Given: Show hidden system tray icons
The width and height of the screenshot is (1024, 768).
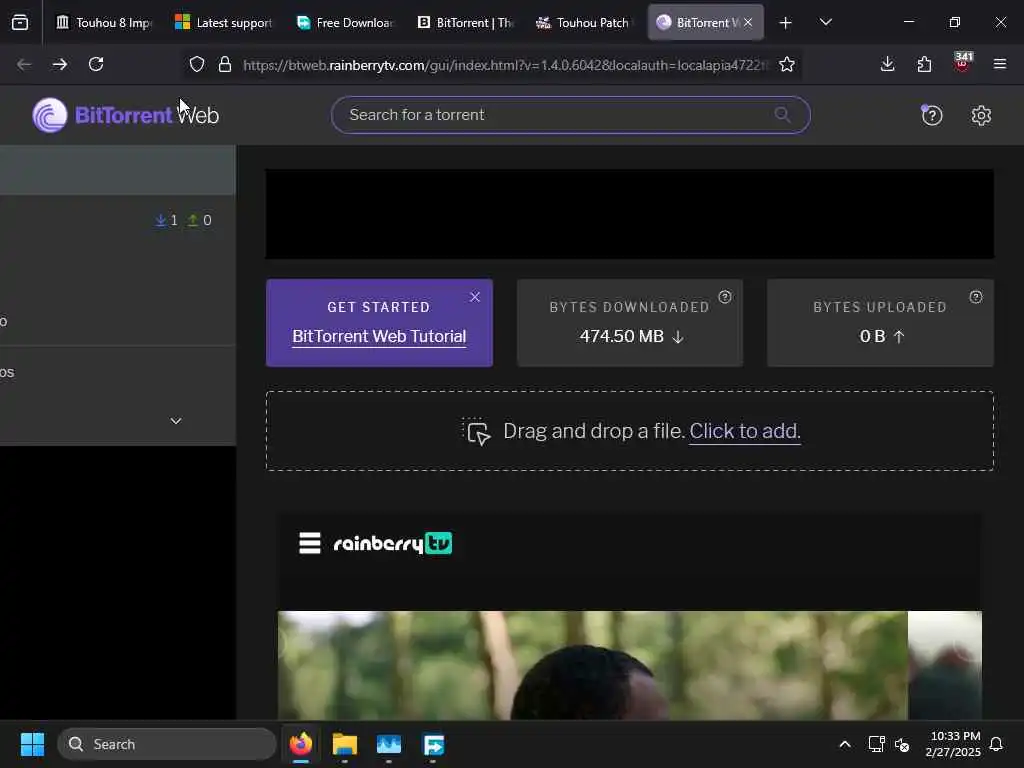Looking at the screenshot, I should (x=844, y=744).
